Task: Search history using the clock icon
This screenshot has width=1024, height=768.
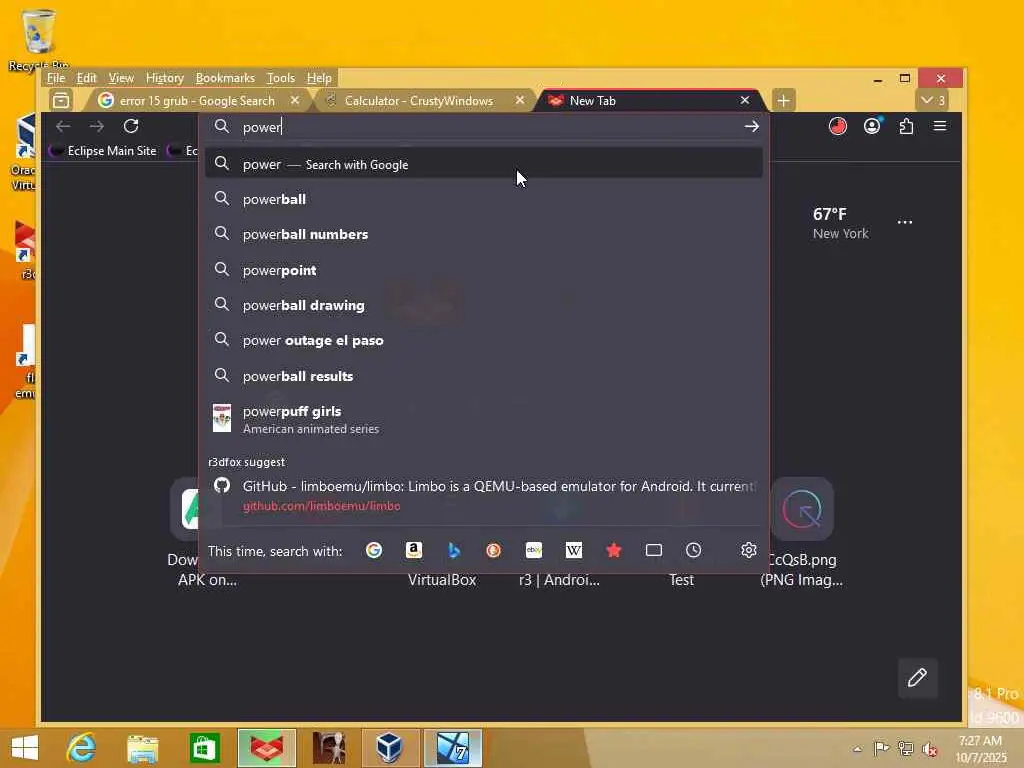Action: [694, 551]
